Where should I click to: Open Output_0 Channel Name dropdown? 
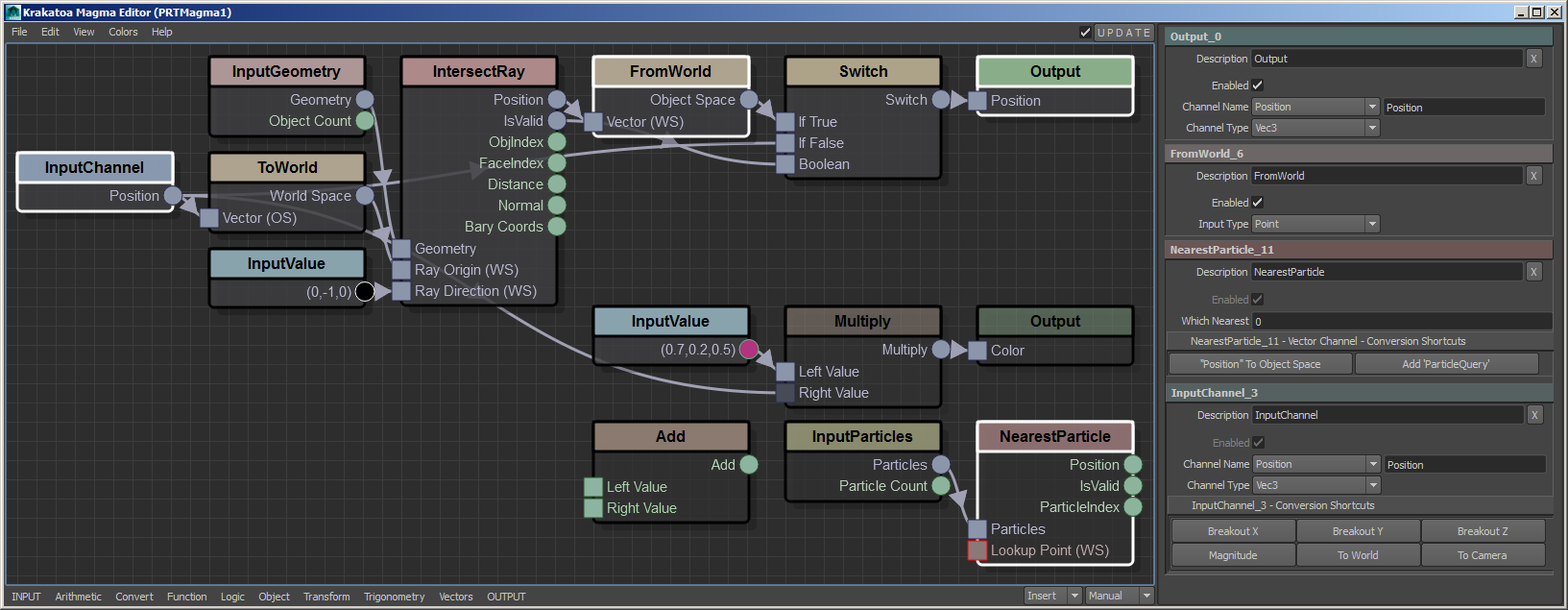[1315, 107]
